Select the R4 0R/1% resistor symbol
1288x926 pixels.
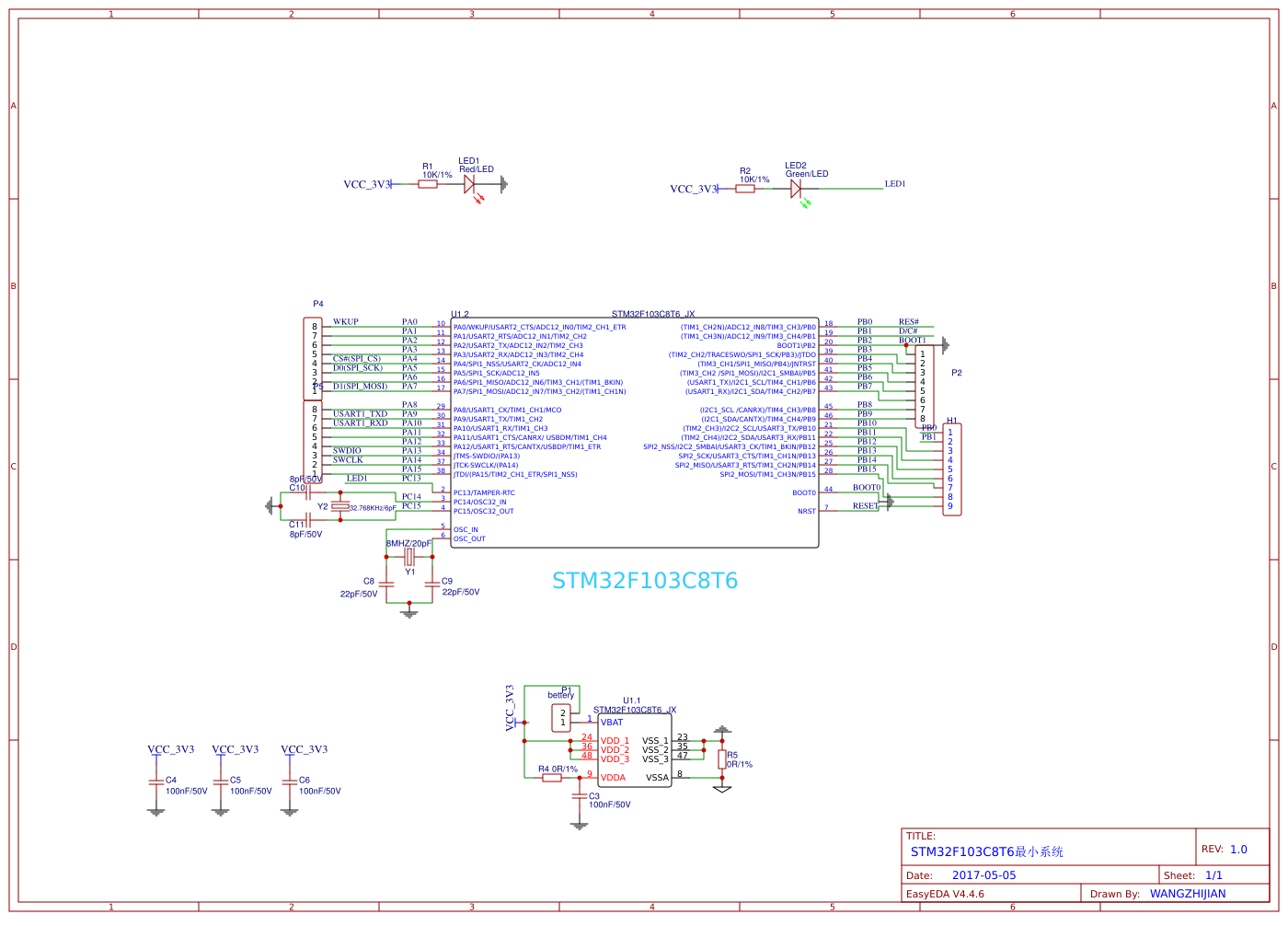point(552,778)
